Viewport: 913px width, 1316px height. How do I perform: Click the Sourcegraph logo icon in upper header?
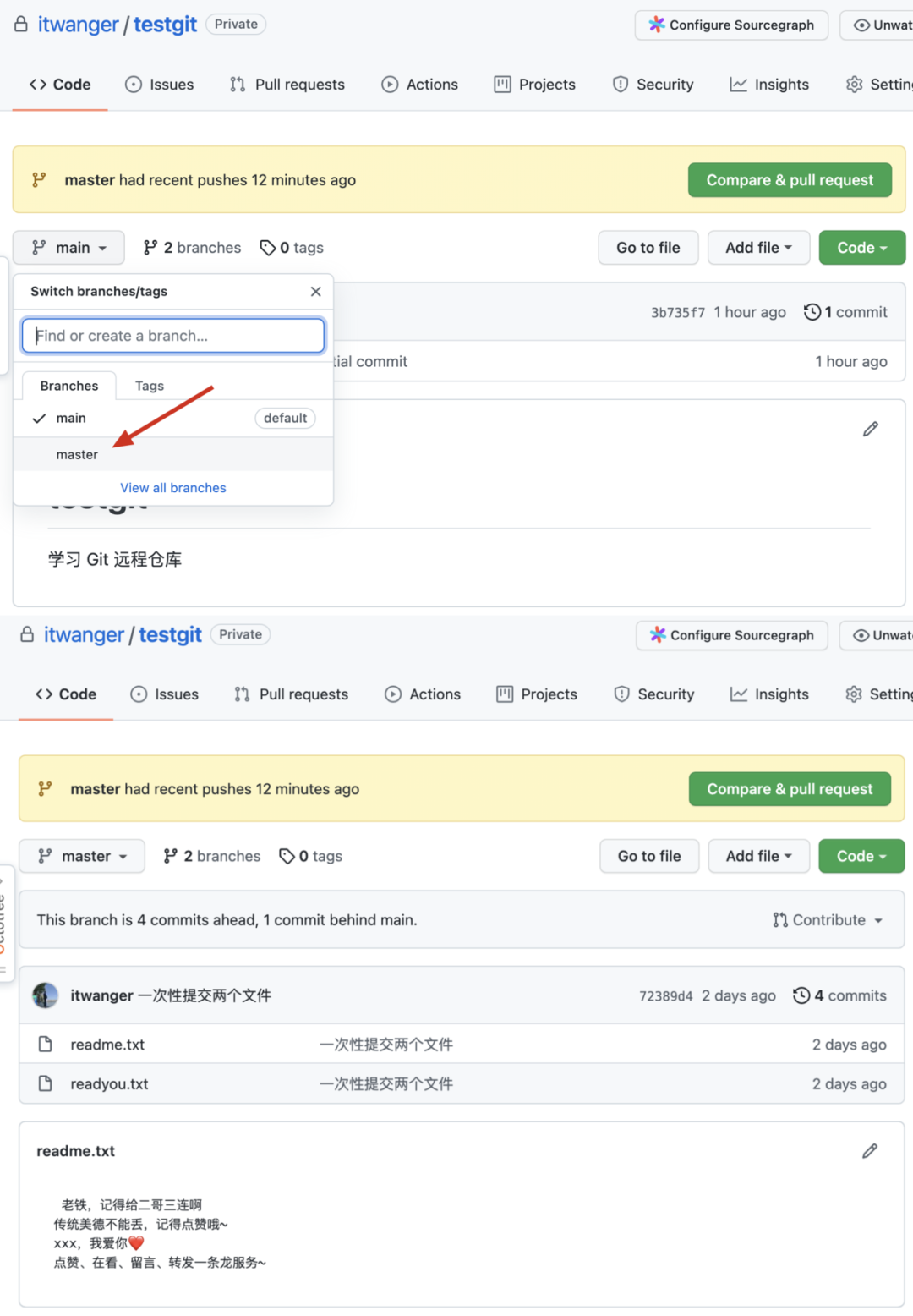[x=656, y=25]
